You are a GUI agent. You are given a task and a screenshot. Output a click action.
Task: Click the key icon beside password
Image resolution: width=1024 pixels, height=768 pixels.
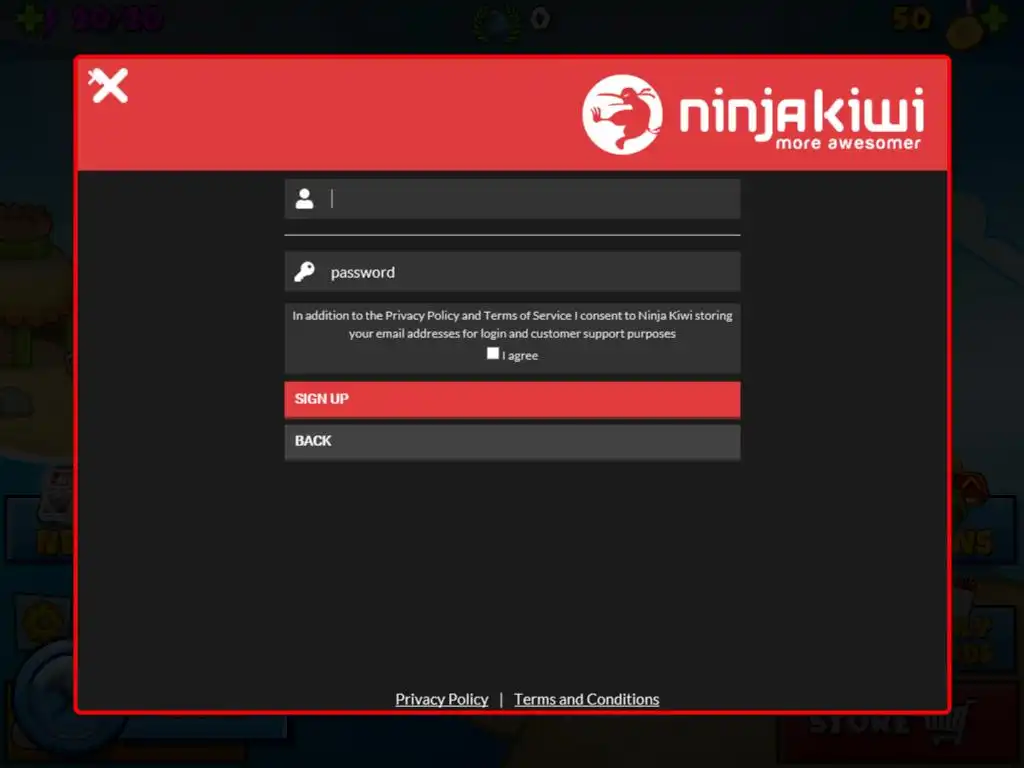tap(304, 272)
